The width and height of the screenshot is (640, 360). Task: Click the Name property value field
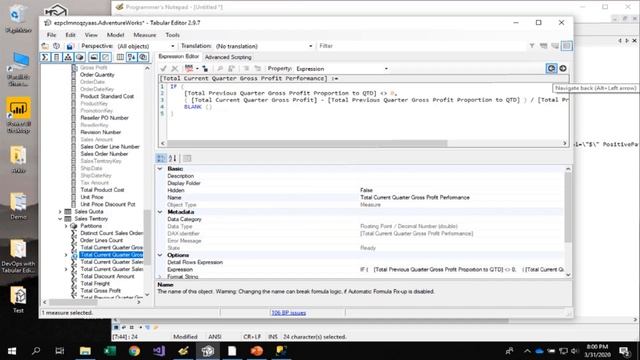(461, 198)
